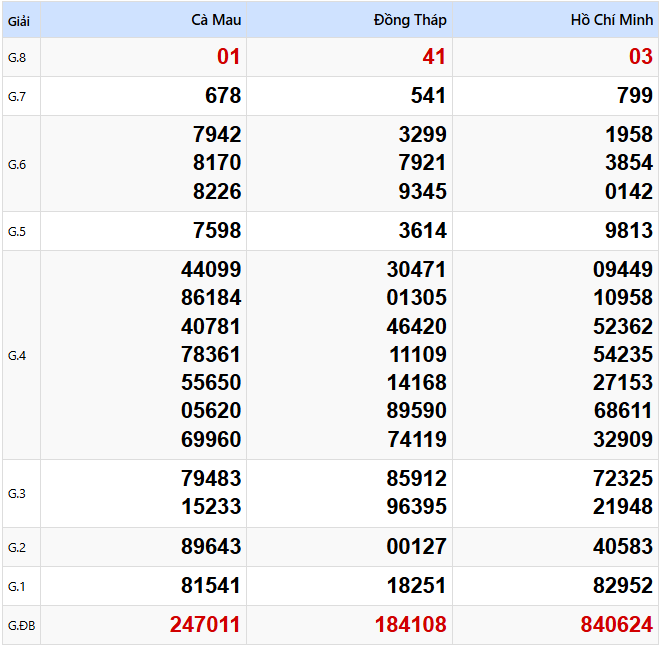Click the G.4 number 09449
Viewport: 661px width, 647px height.
click(623, 269)
